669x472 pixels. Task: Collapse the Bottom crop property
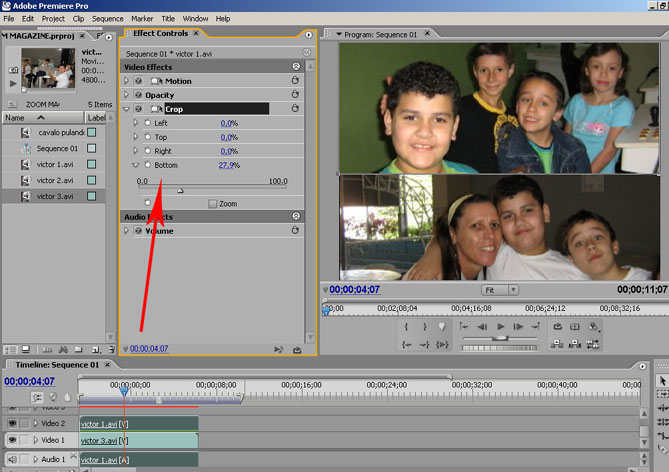tap(136, 165)
